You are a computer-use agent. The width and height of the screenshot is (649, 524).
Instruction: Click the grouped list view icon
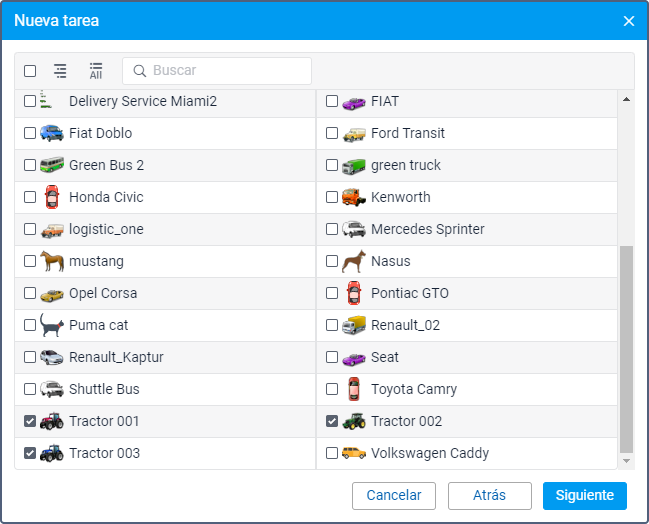pos(60,71)
